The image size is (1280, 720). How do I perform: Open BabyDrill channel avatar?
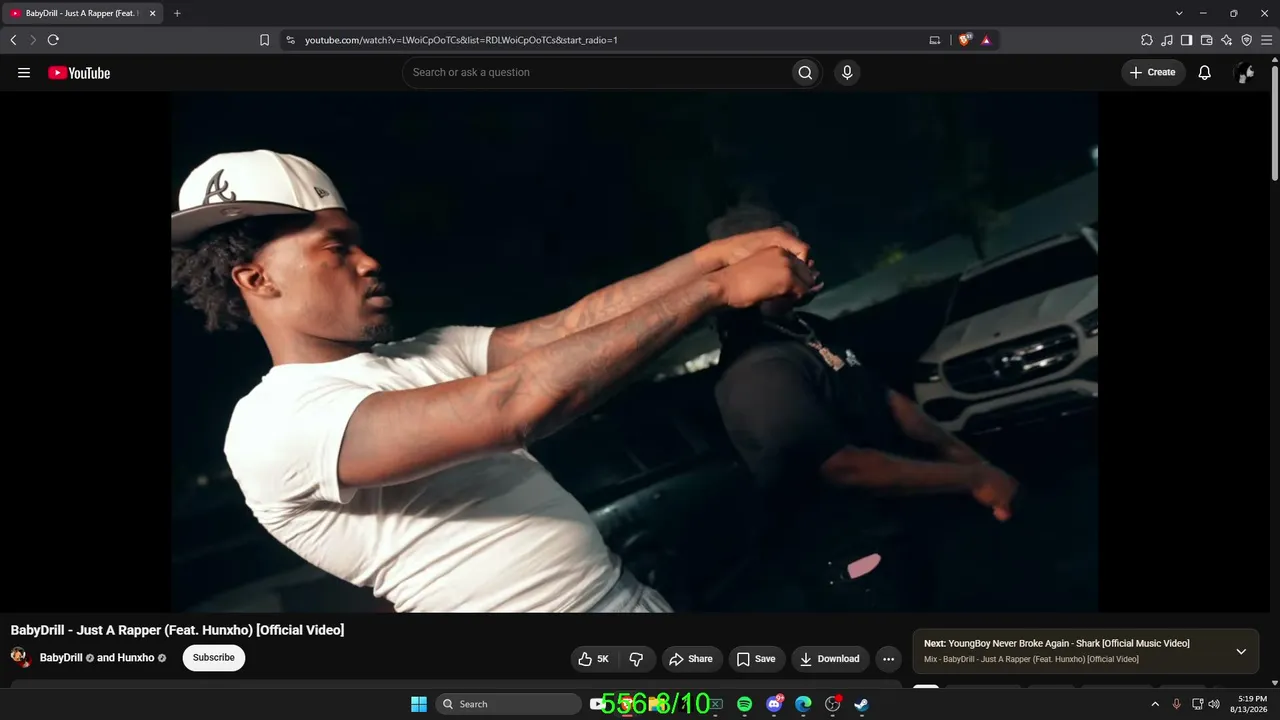pos(20,657)
